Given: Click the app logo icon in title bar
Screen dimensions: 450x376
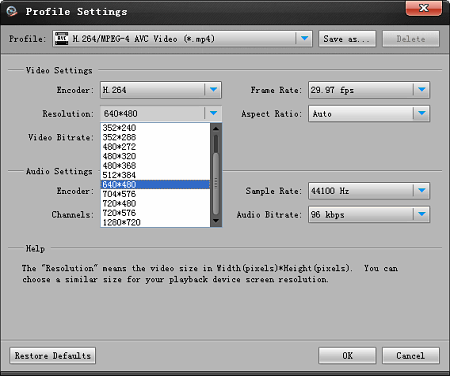Looking at the screenshot, I should click(12, 11).
